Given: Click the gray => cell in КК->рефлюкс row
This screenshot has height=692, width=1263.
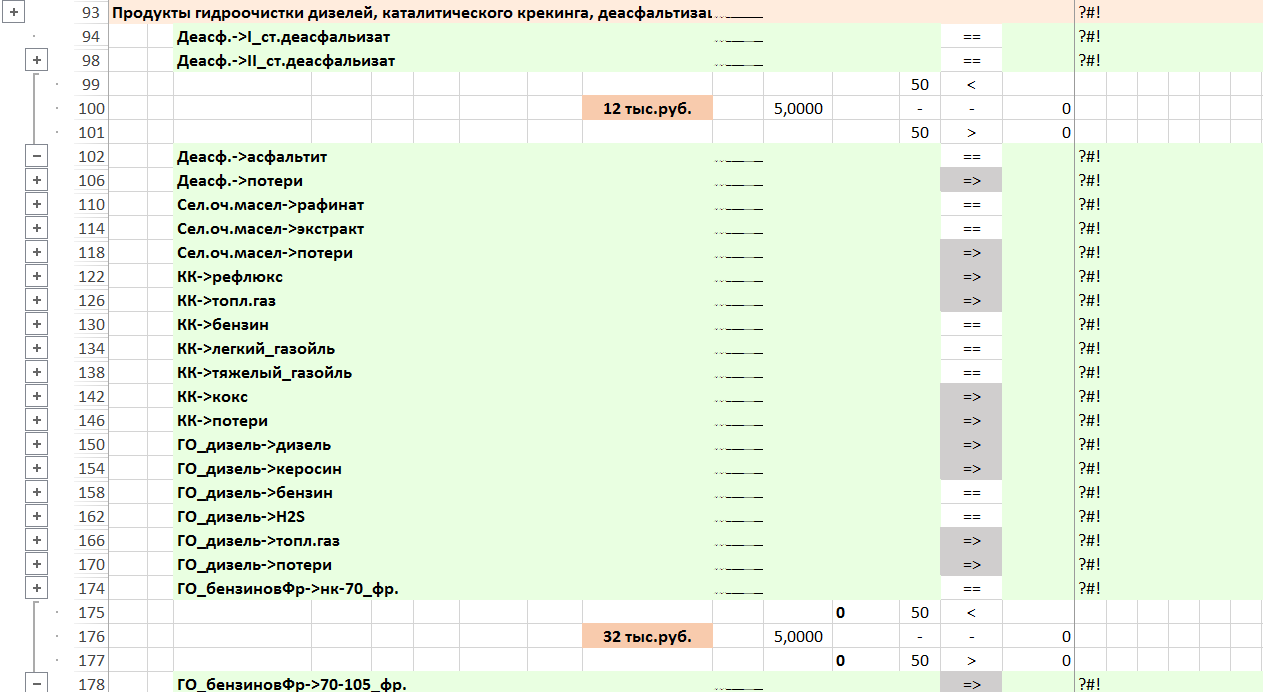Looking at the screenshot, I should tap(970, 277).
